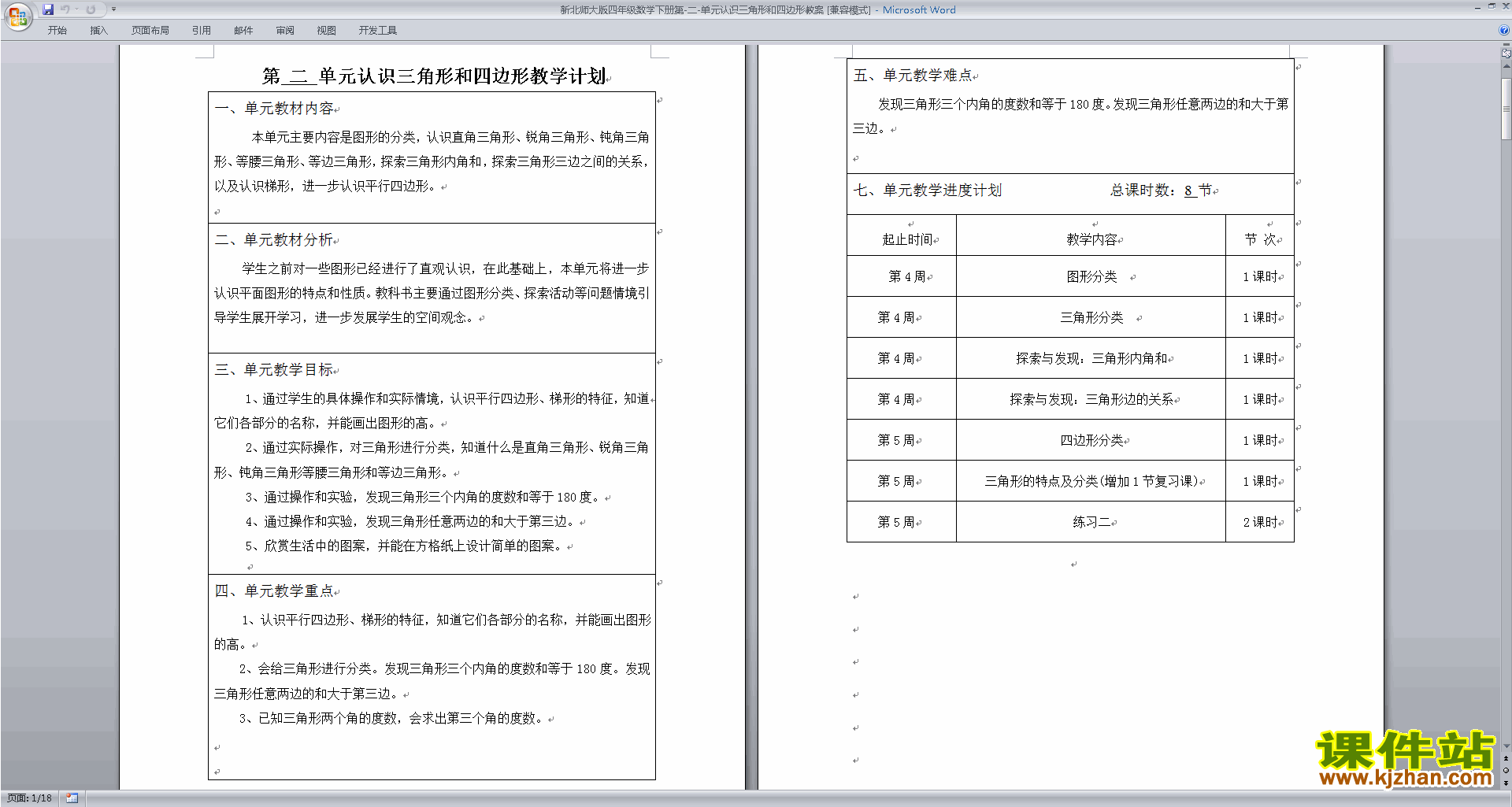The height and width of the screenshot is (807, 1512).
Task: Open the Undo history dropdown arrow
Action: 77,9
